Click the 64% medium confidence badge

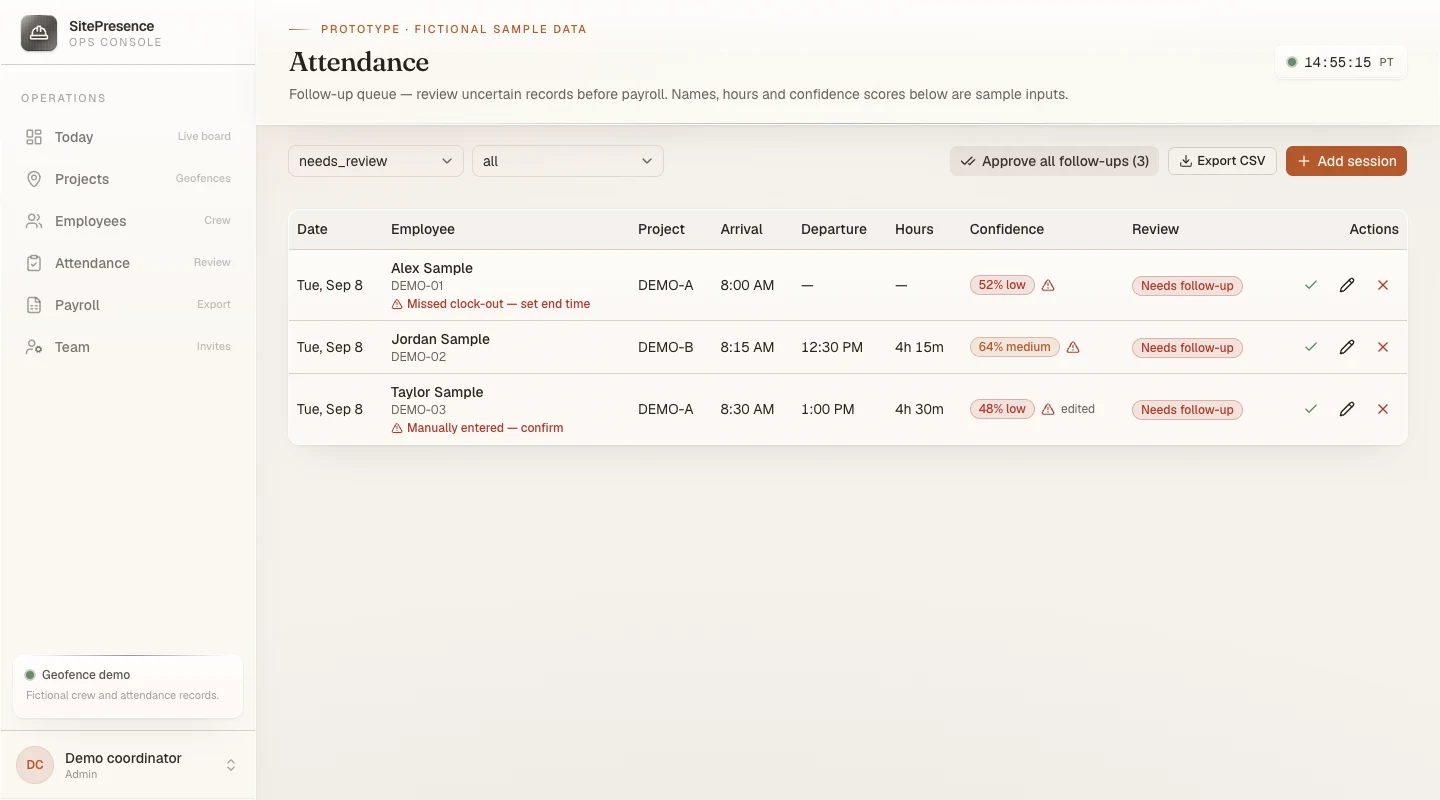[1015, 347]
